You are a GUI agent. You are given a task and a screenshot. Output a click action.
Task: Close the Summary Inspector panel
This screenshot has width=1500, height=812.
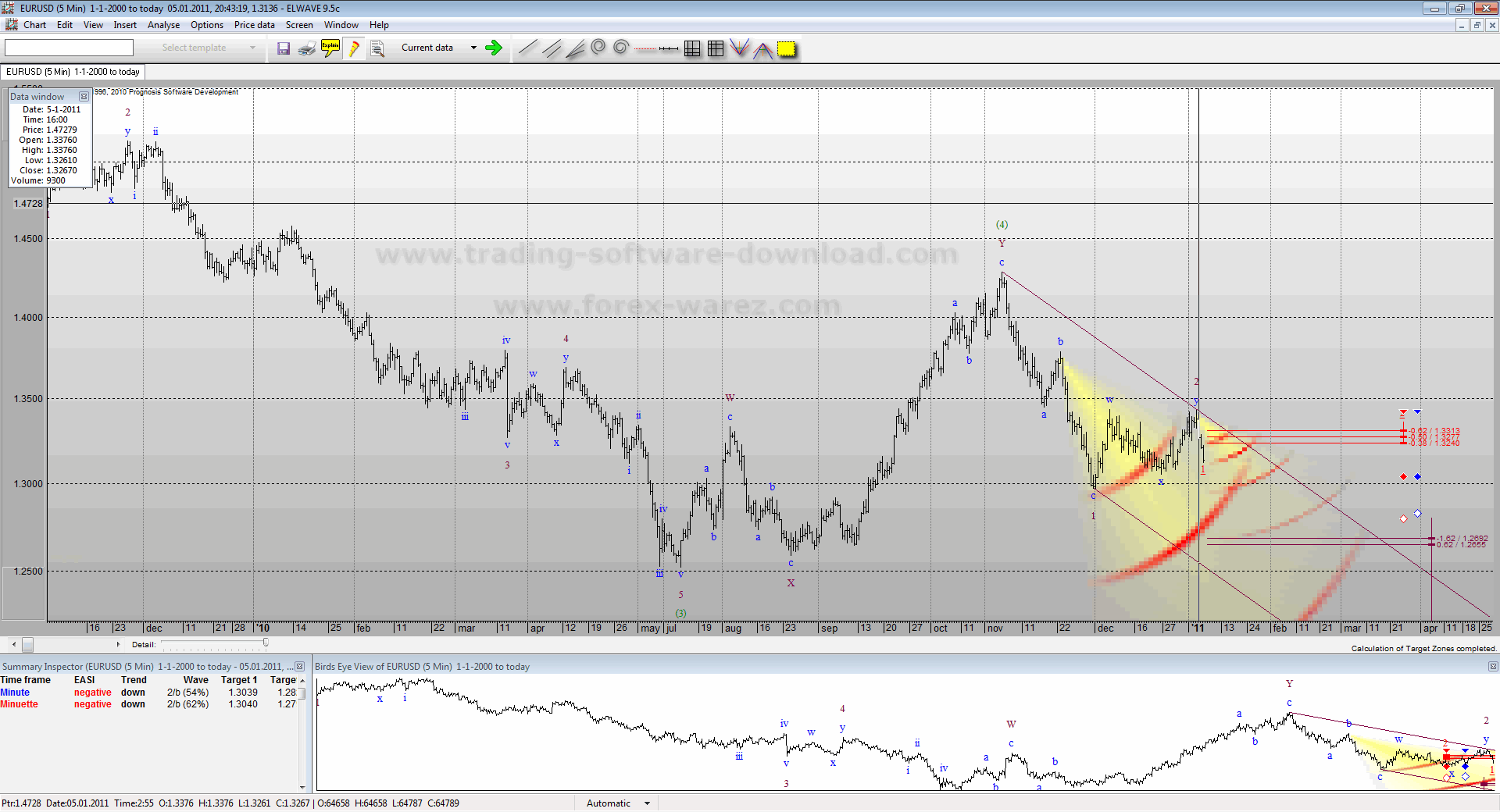click(299, 667)
